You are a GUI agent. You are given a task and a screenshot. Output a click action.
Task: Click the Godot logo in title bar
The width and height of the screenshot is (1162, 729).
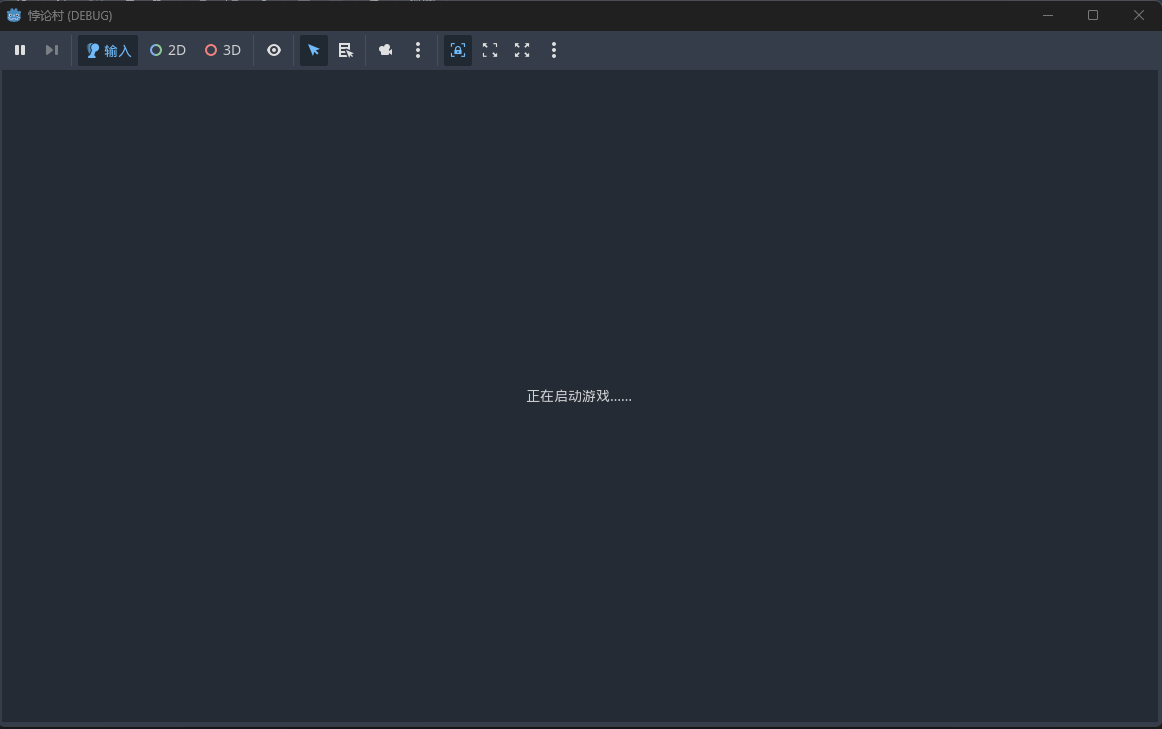pos(14,15)
